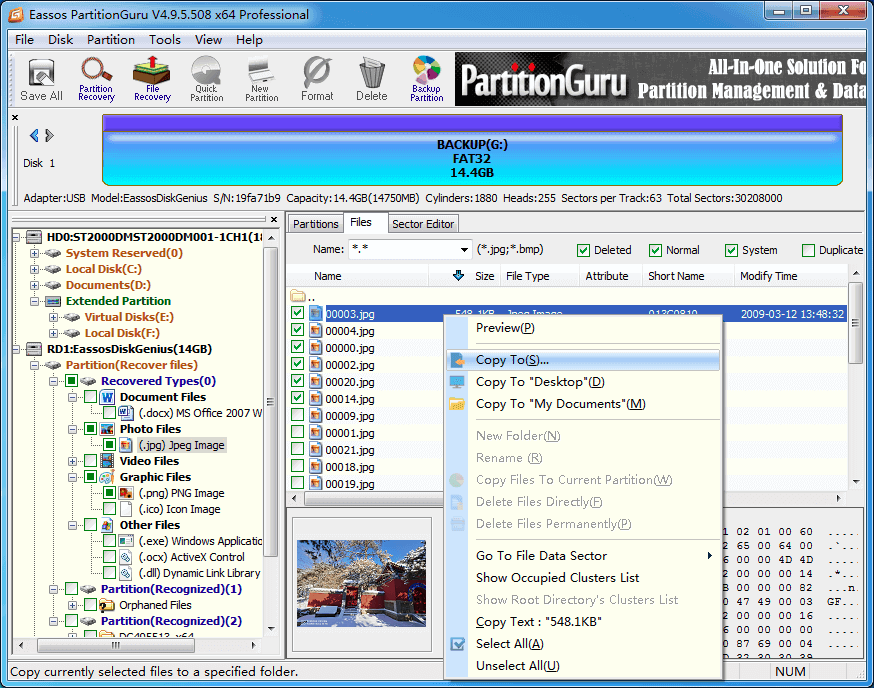This screenshot has height=688, width=874.
Task: Choose Copy To(S)... in context menu
Action: coord(583,360)
